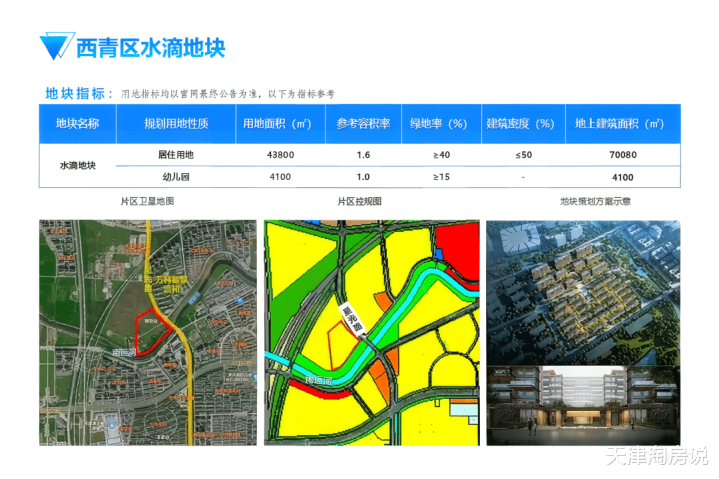Click the 4100 land area value in 幼儿园 row
Image resolution: width=719 pixels, height=479 pixels.
[x=280, y=177]
